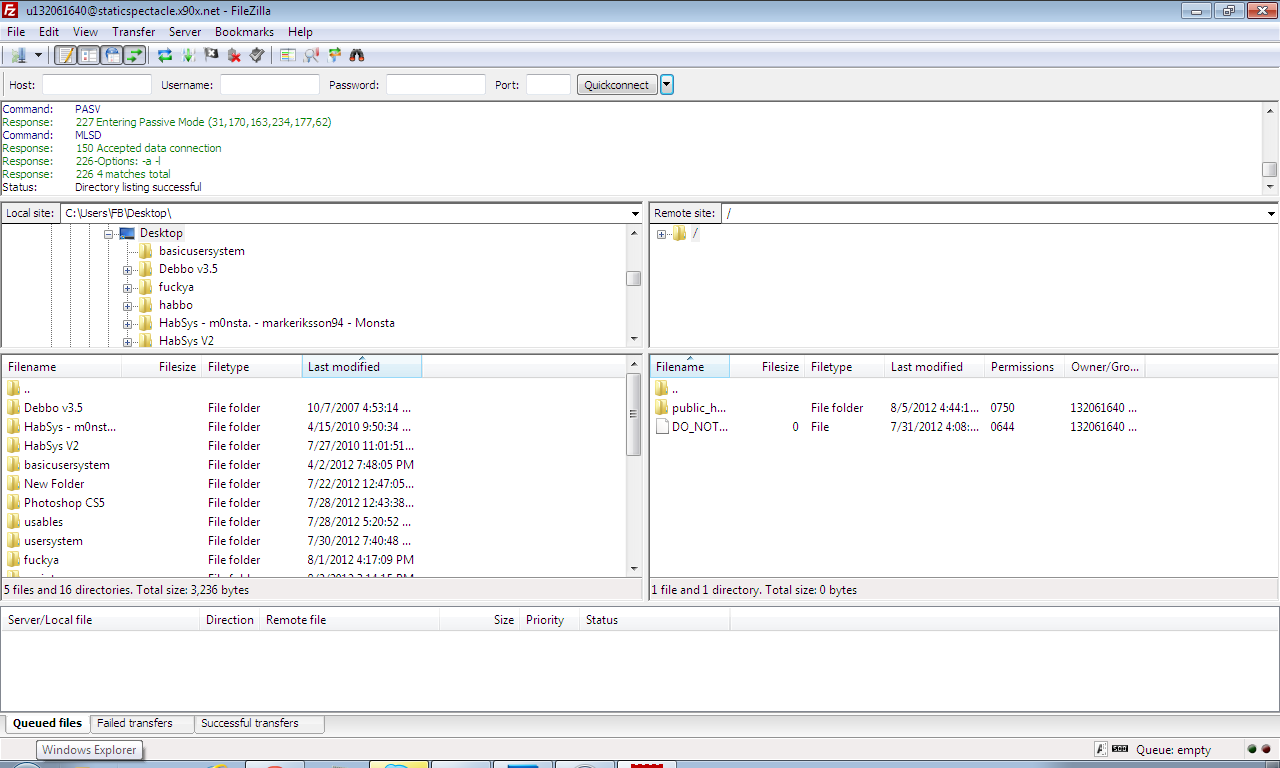Click the Username input field
This screenshot has width=1280, height=768.
click(x=270, y=85)
